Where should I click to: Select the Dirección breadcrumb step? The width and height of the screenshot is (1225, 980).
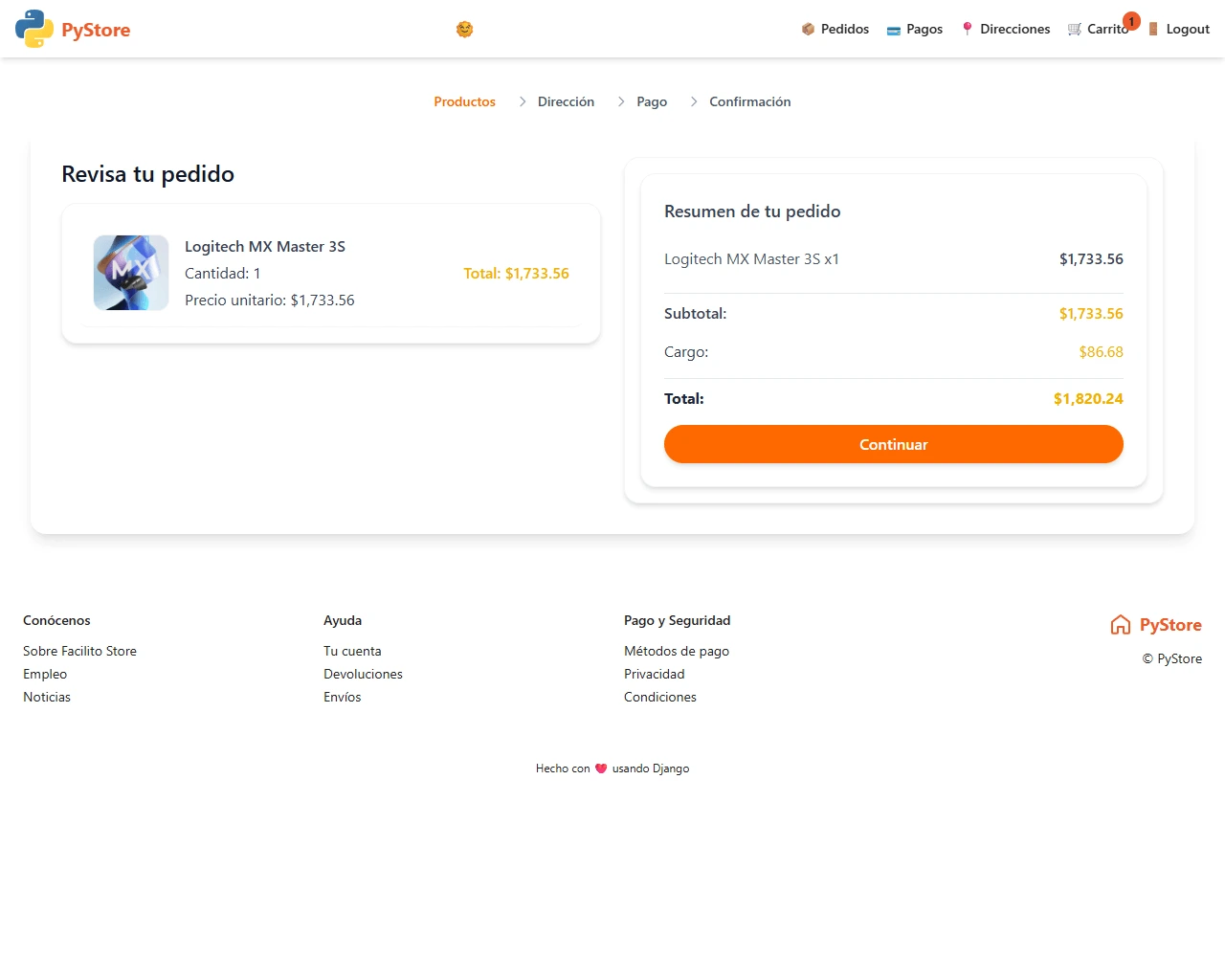566,101
